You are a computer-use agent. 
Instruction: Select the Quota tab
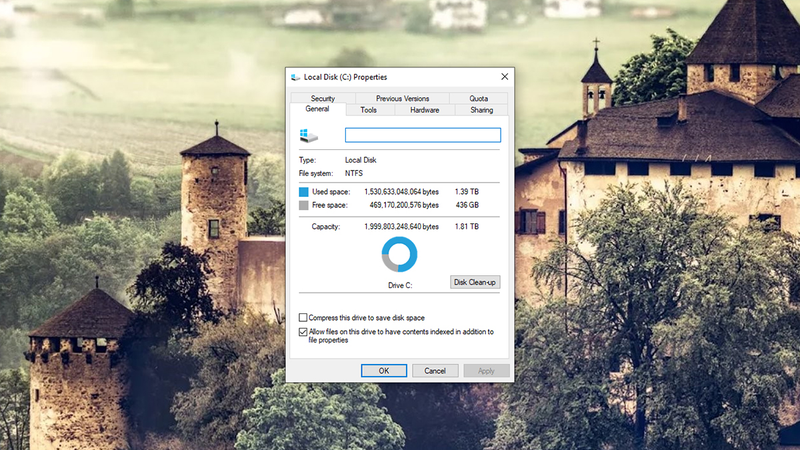[479, 98]
